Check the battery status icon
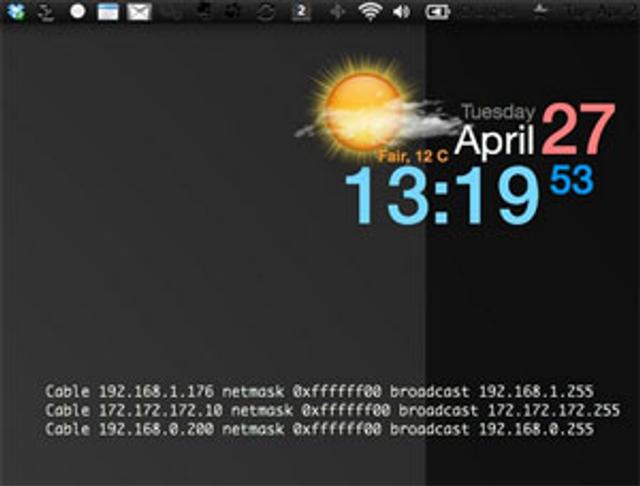This screenshot has height=486, width=640. (x=437, y=12)
